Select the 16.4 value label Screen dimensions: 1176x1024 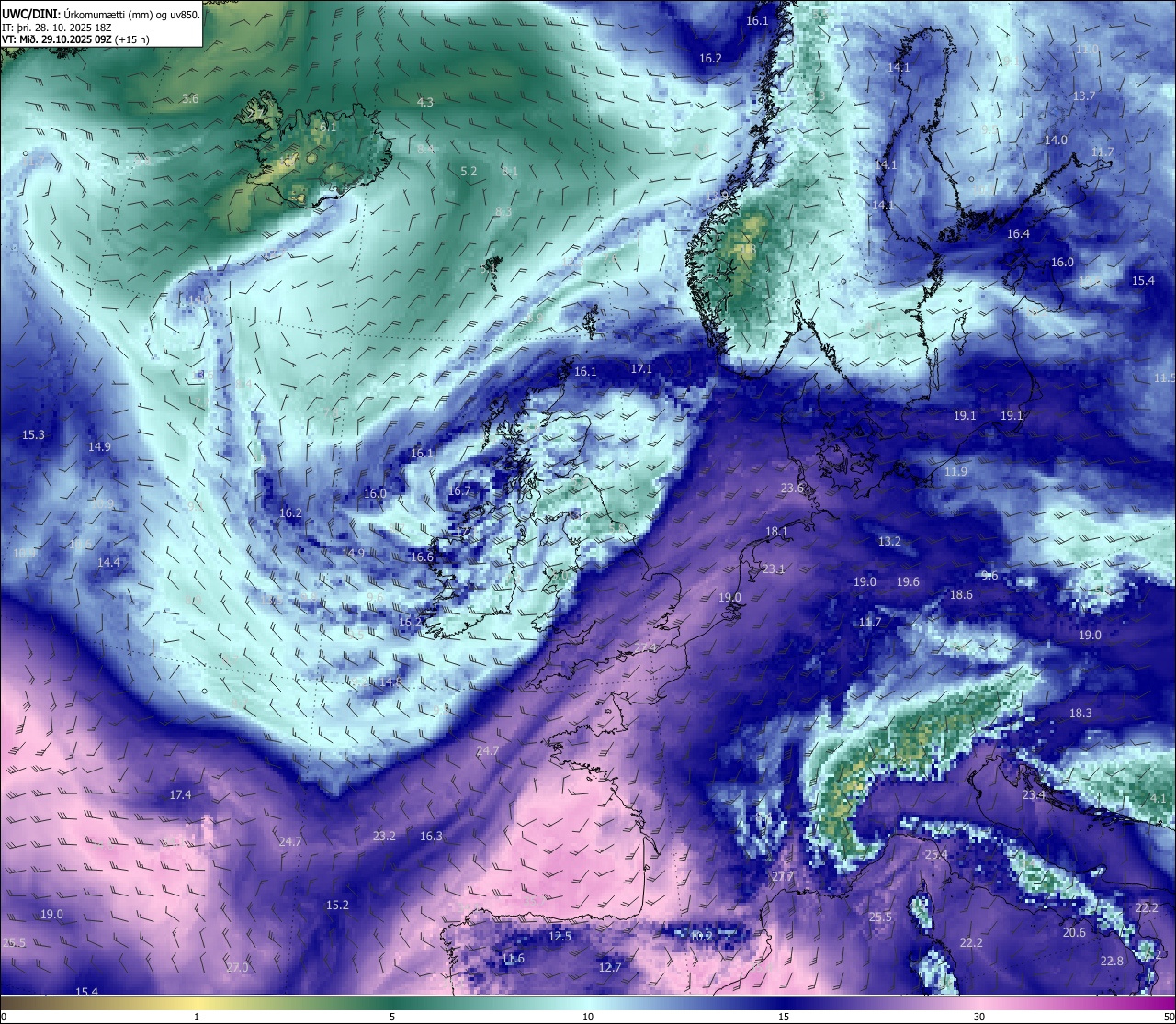tap(1018, 233)
